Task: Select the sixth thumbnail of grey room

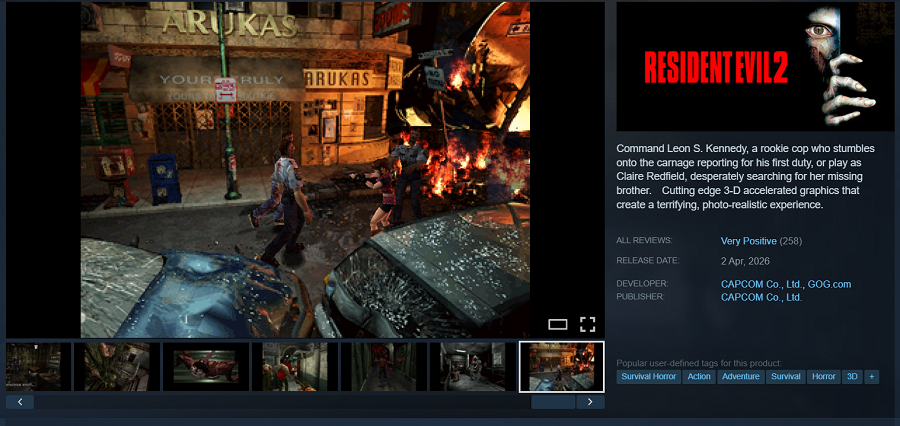Action: (472, 367)
